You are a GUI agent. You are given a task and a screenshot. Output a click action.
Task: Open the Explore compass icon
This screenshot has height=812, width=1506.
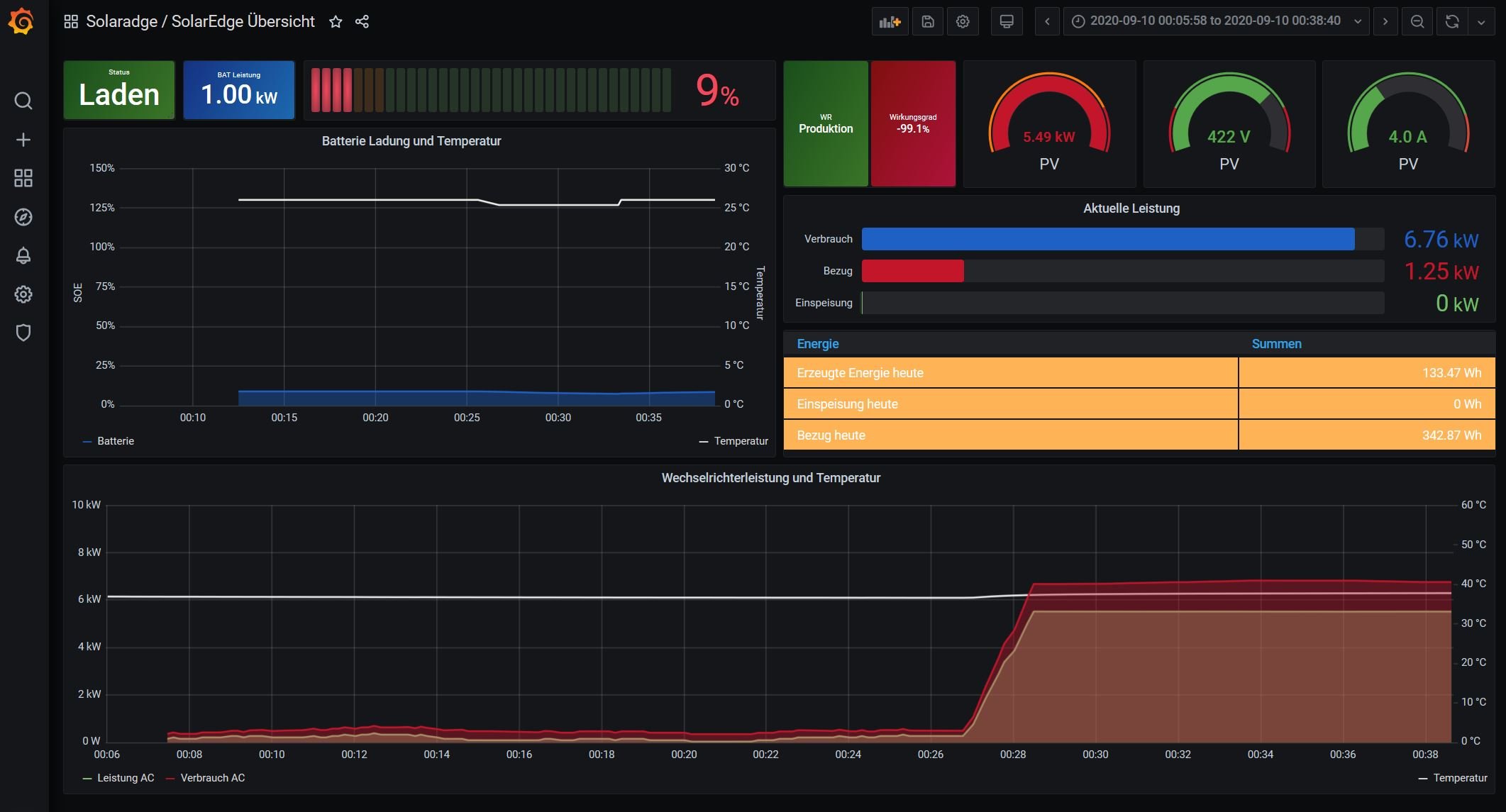click(x=23, y=217)
